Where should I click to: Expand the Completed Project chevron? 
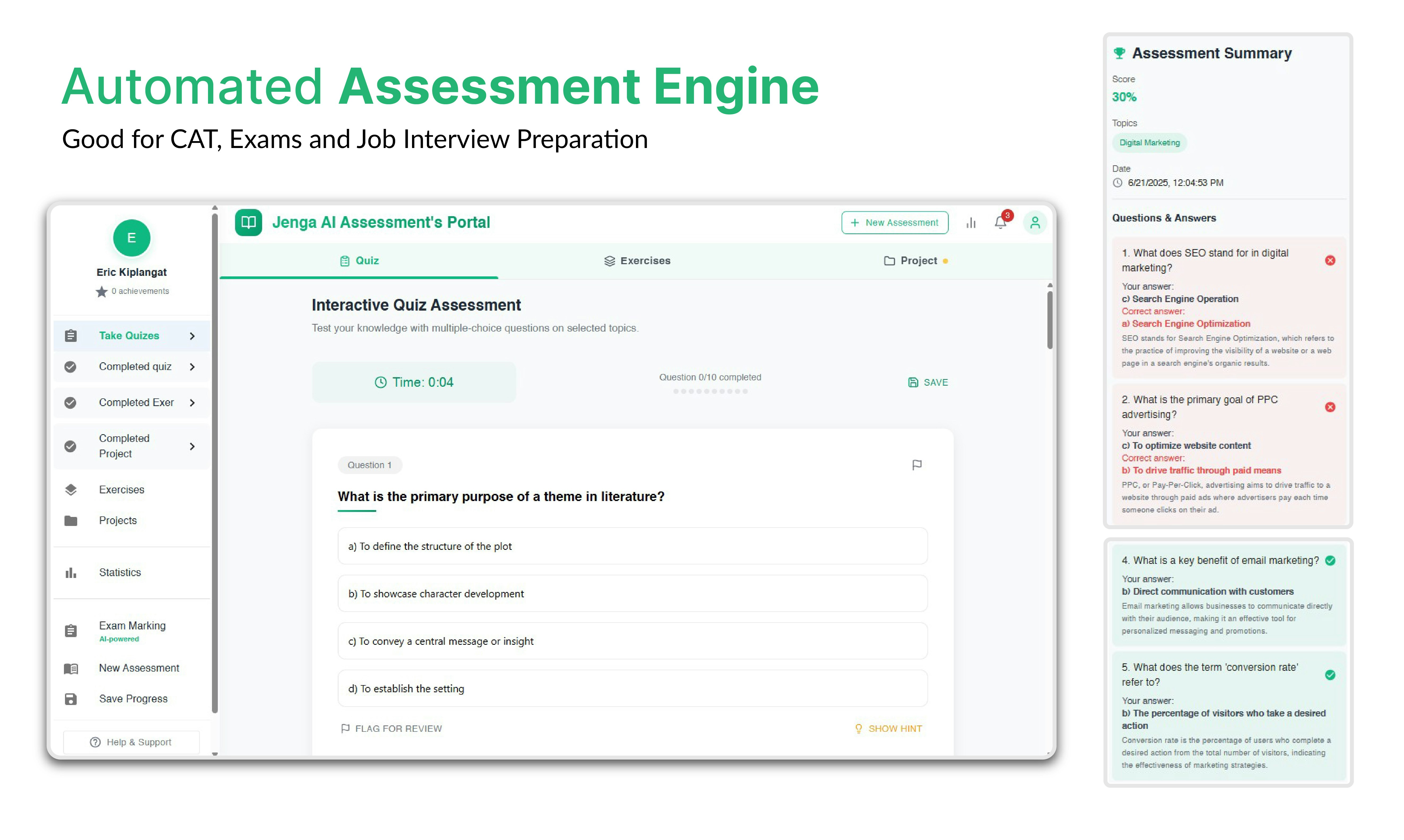tap(193, 446)
